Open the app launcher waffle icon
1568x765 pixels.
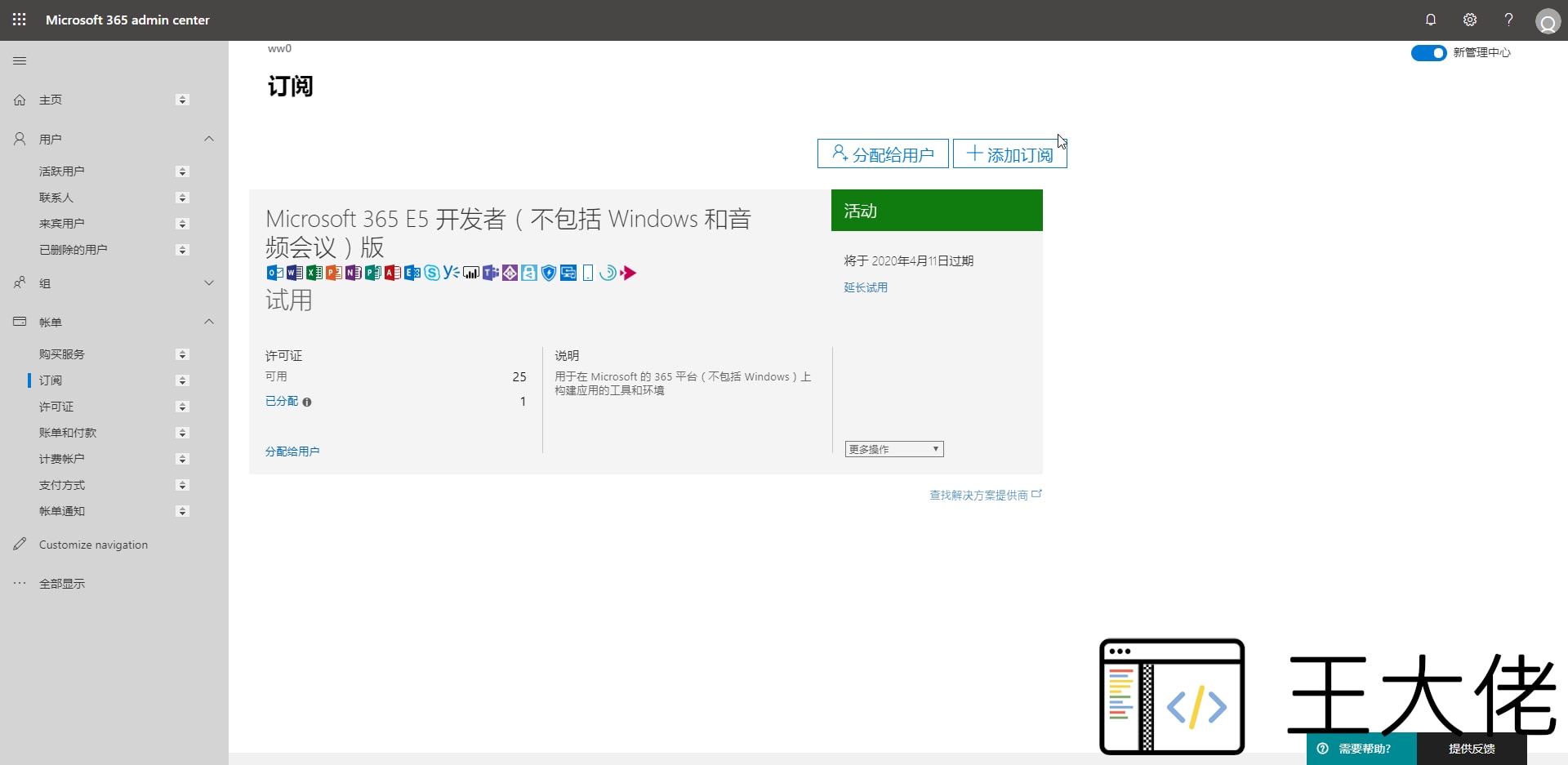coord(20,20)
